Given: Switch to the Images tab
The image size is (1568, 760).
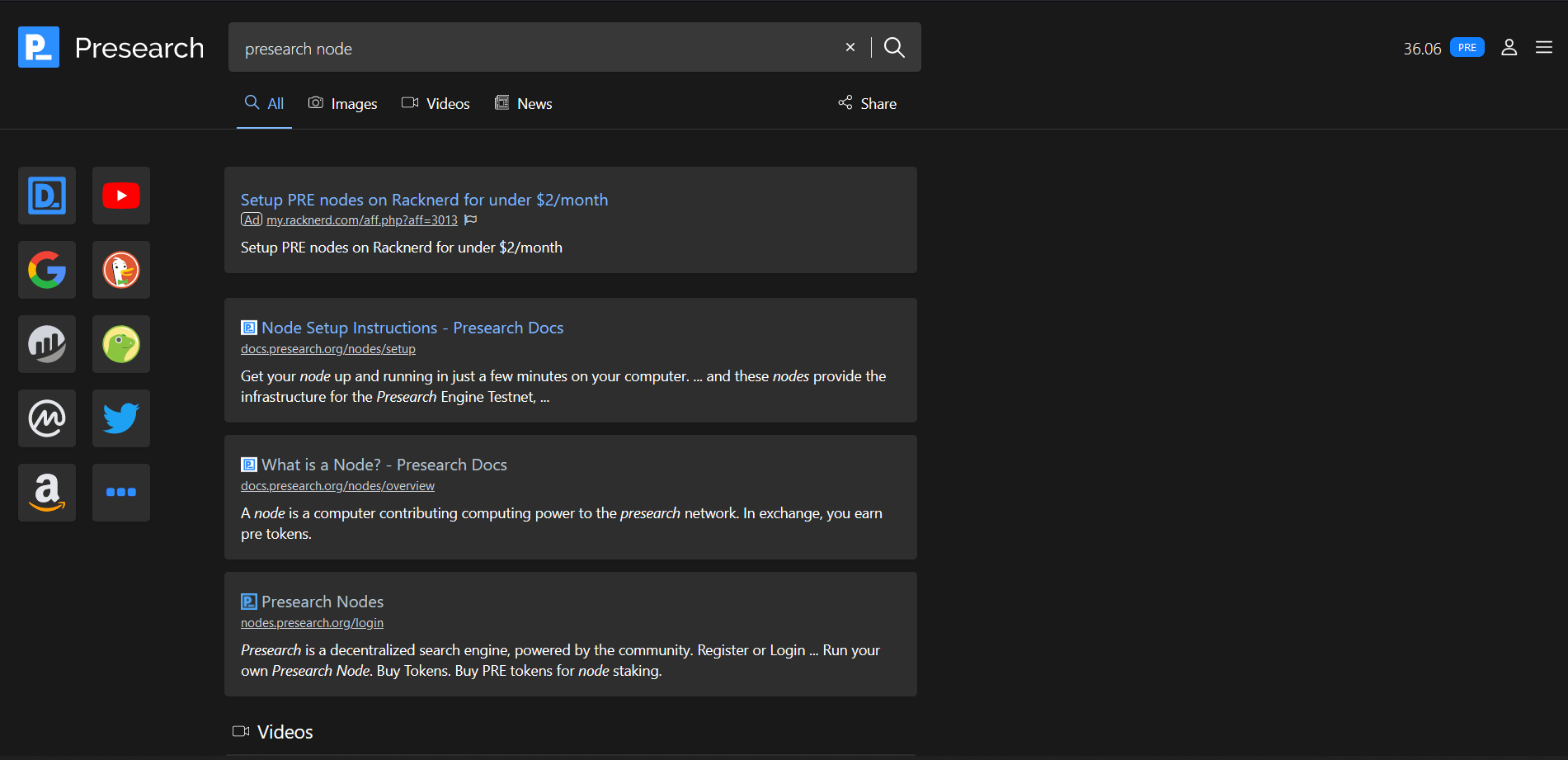Looking at the screenshot, I should [x=343, y=103].
